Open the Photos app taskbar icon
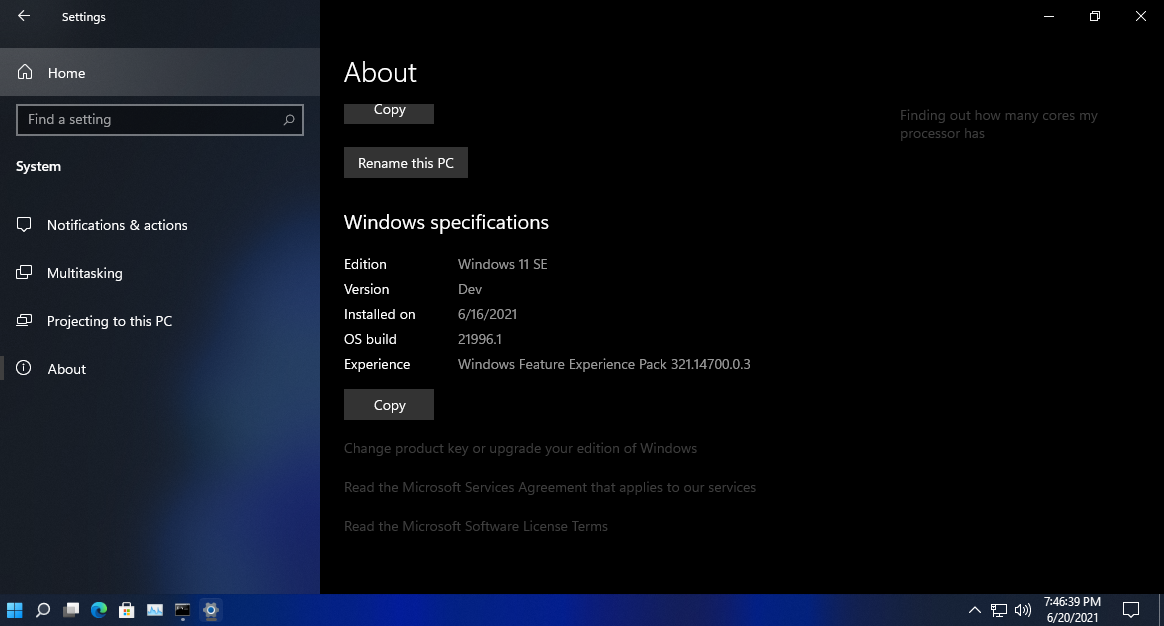 [x=154, y=610]
